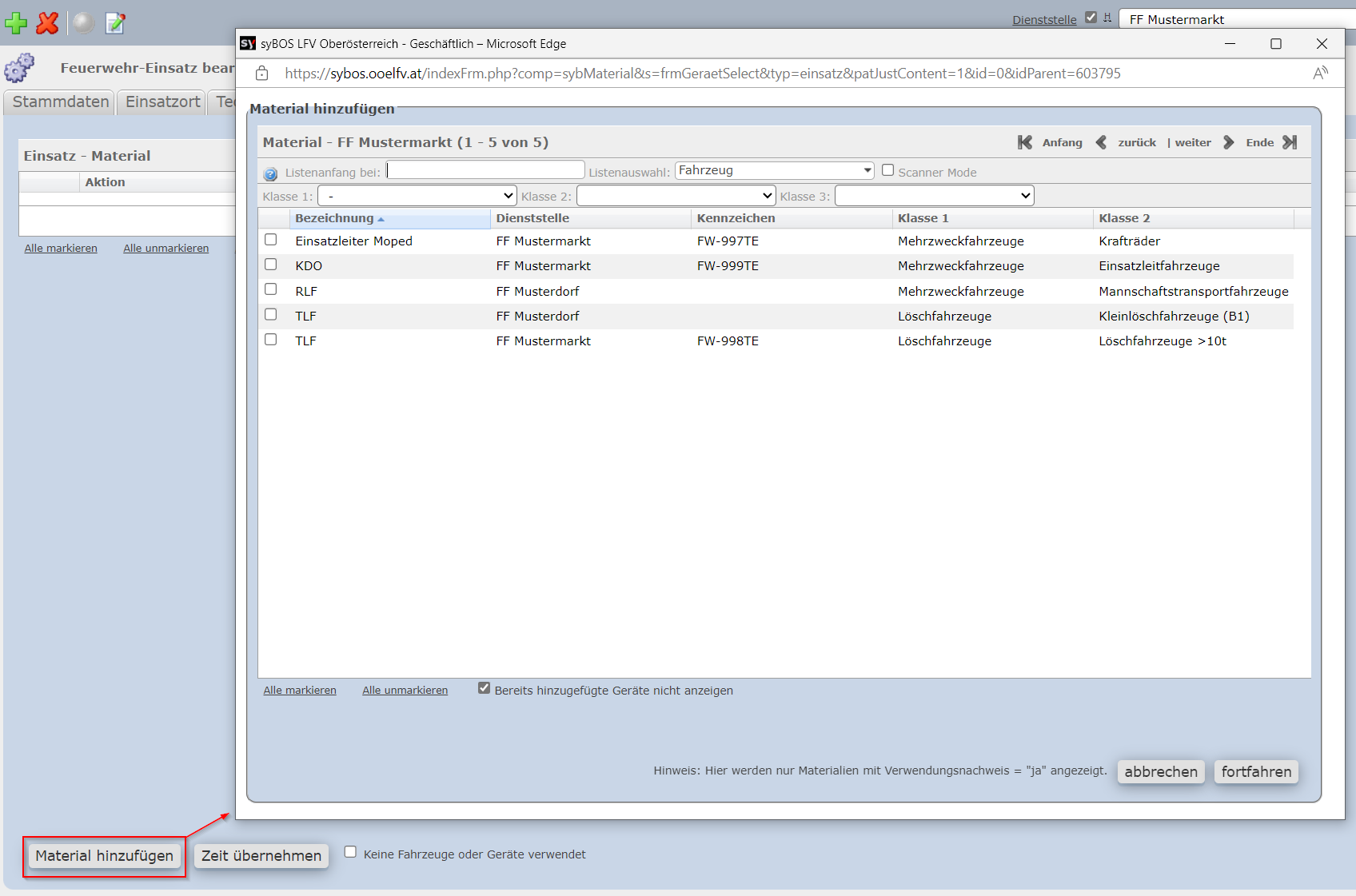Click the syBOS window favicon
This screenshot has height=896, width=1356.
[248, 43]
